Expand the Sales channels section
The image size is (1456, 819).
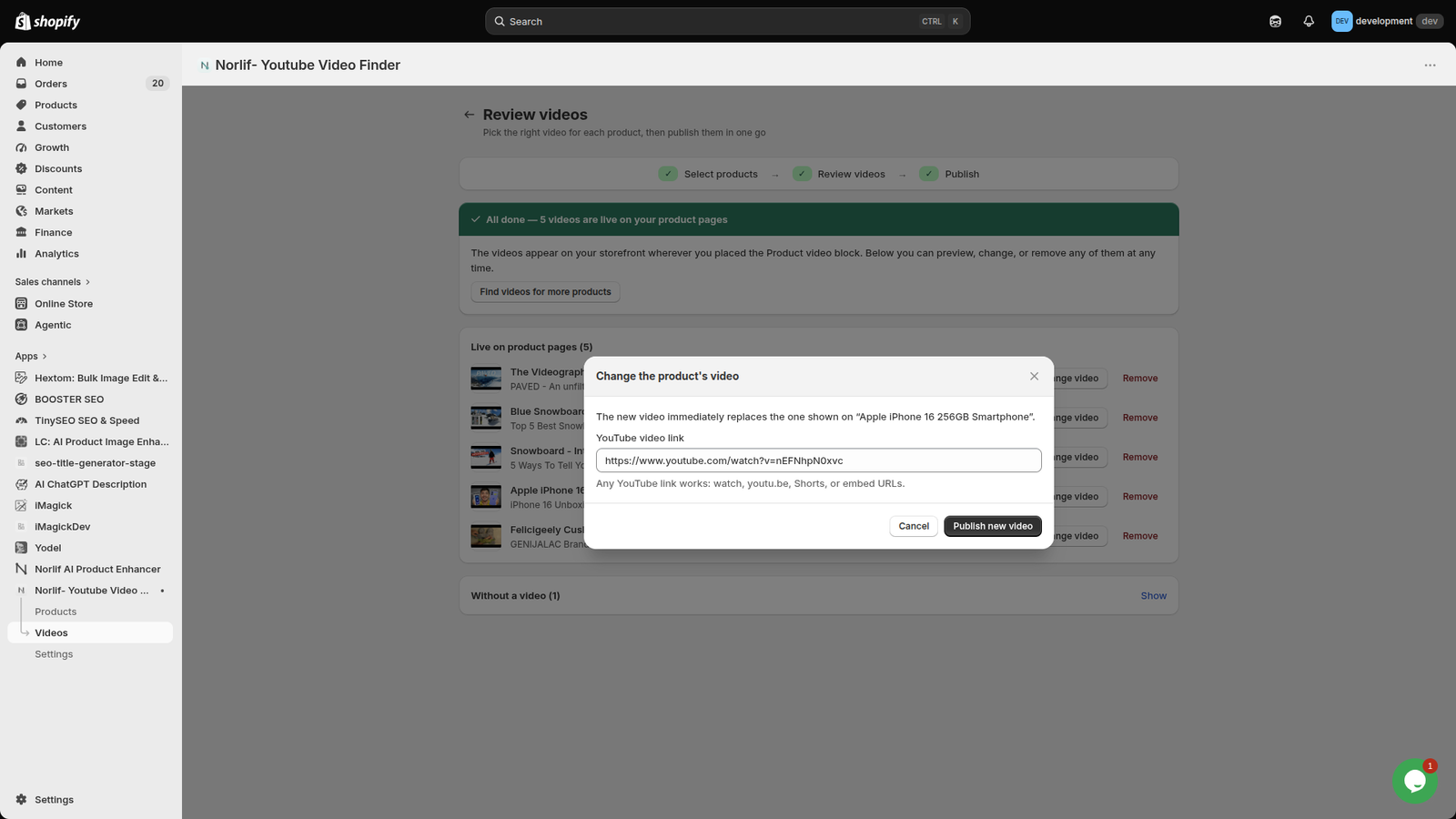pos(53,282)
